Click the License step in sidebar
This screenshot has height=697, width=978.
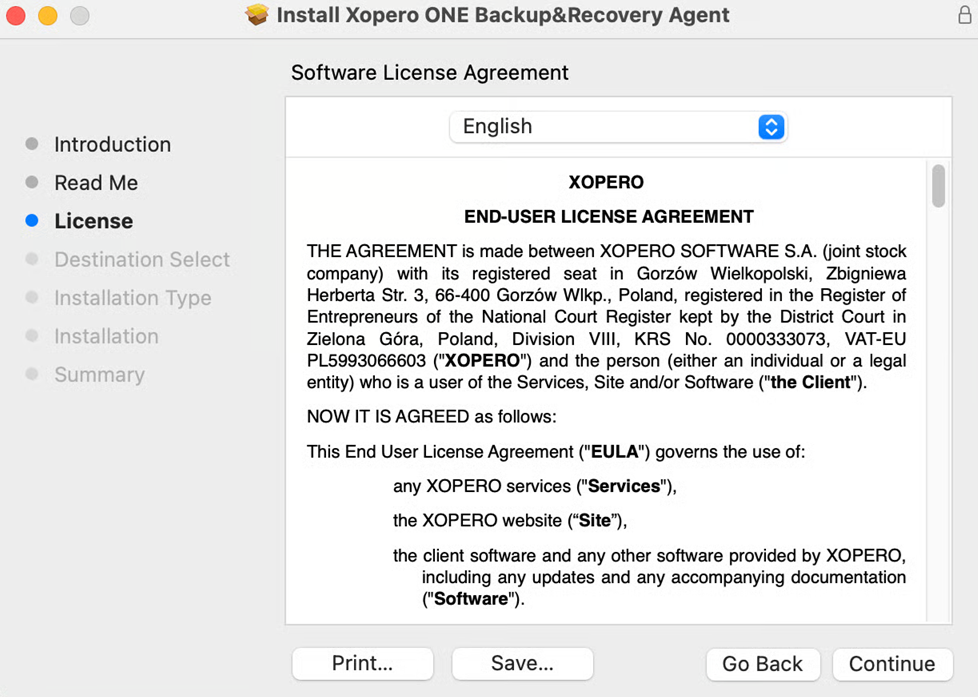coord(93,221)
